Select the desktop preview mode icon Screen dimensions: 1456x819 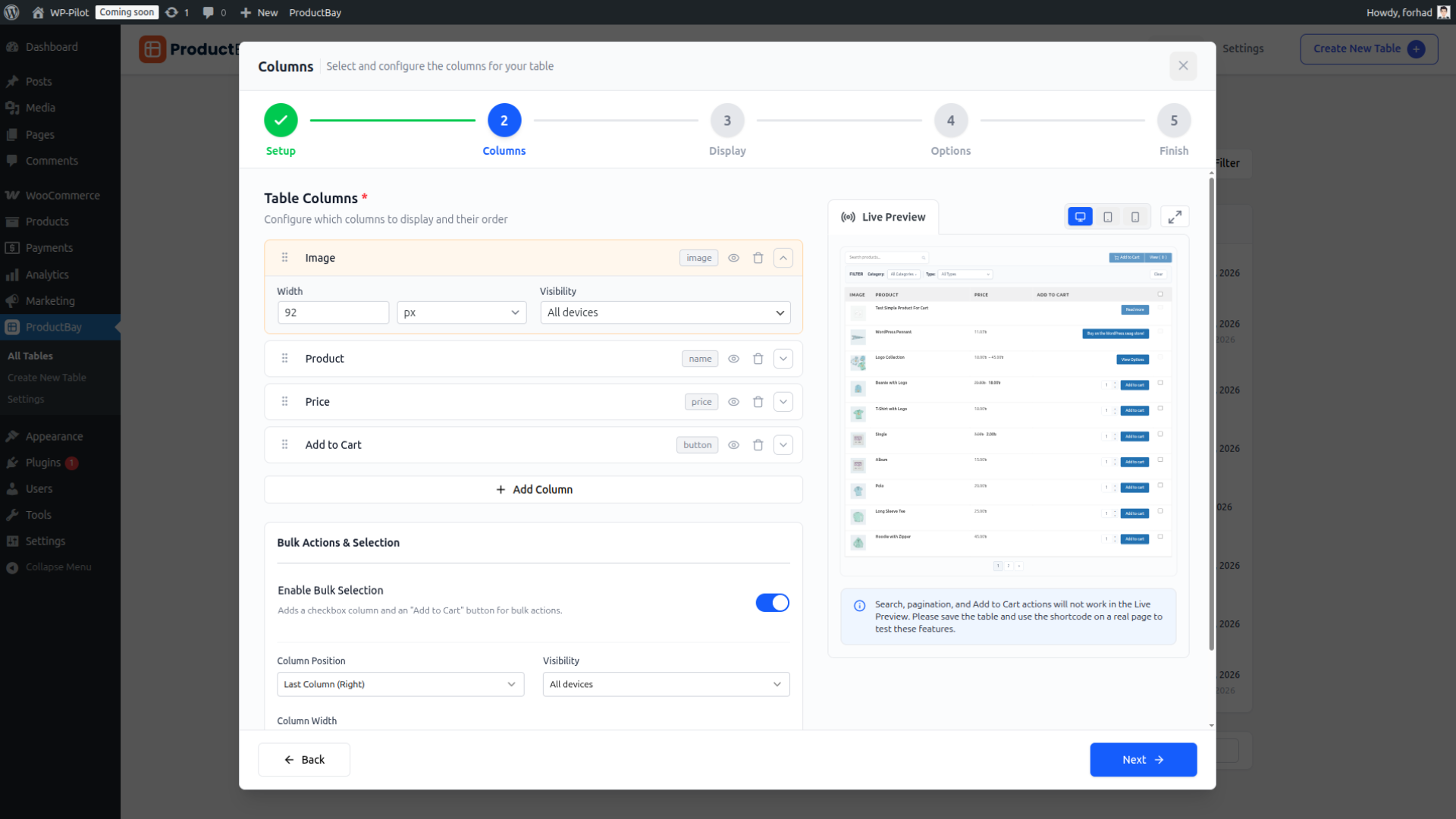(x=1080, y=216)
